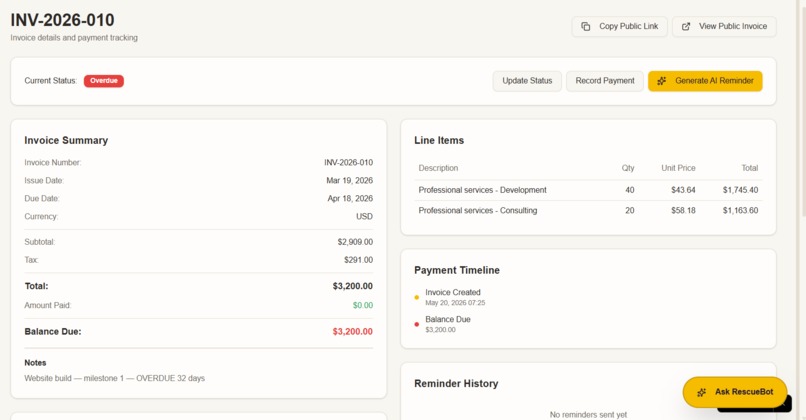This screenshot has height=420, width=806.
Task: Click the INV-2026-010 page heading
Action: (62, 20)
